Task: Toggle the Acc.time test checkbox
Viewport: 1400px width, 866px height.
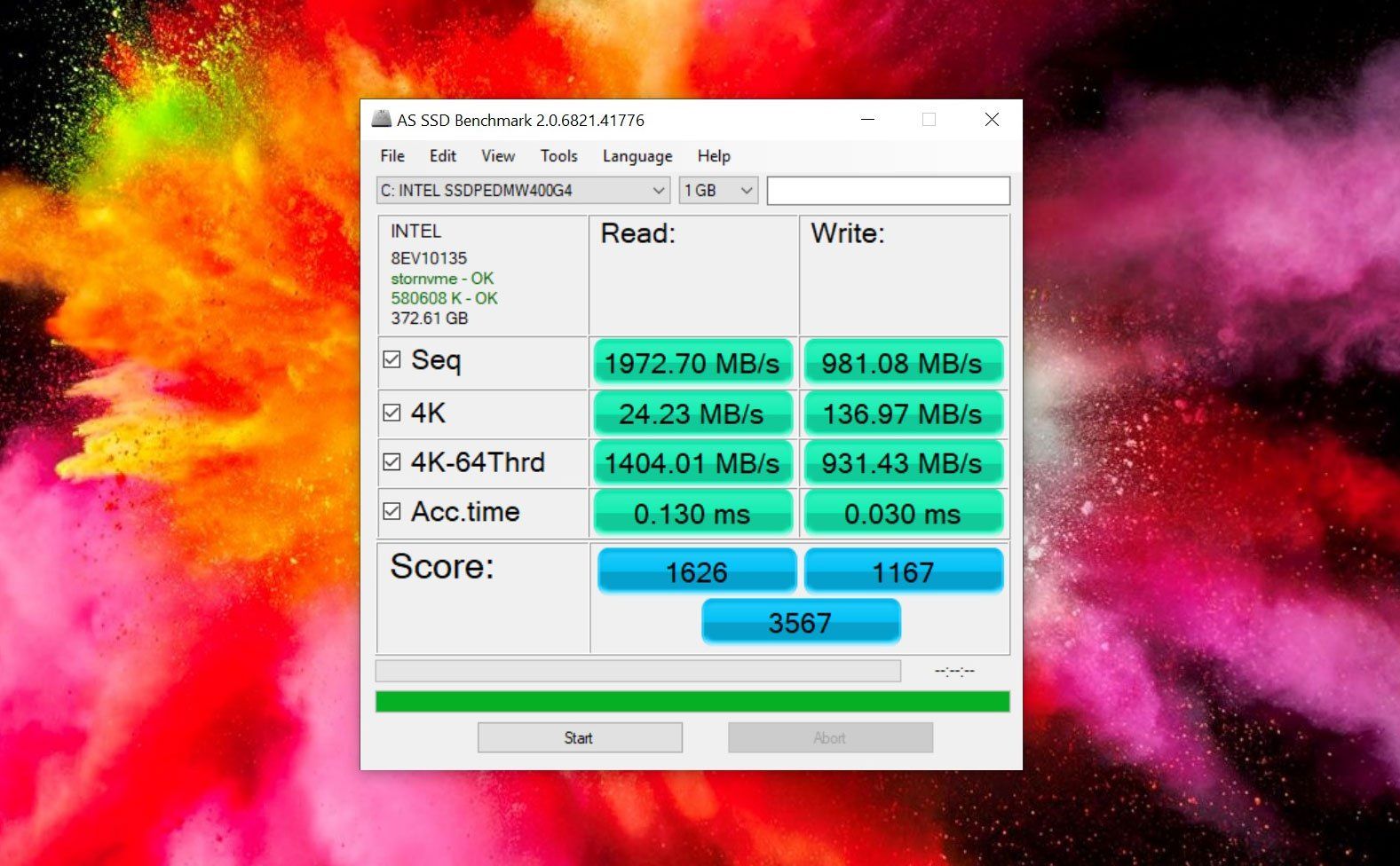Action: click(x=392, y=511)
